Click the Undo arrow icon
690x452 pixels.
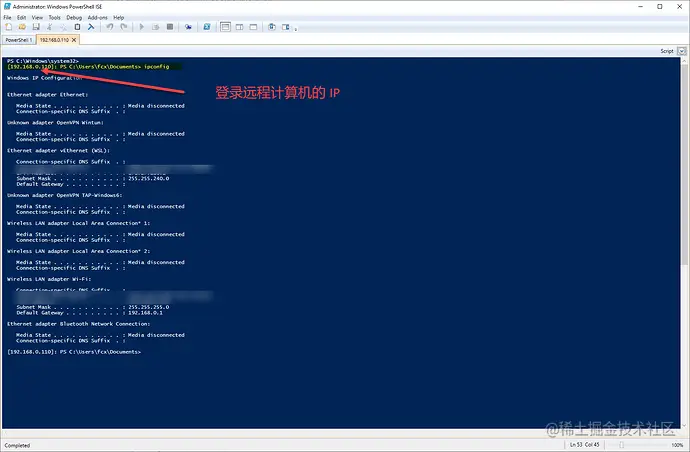coord(110,27)
